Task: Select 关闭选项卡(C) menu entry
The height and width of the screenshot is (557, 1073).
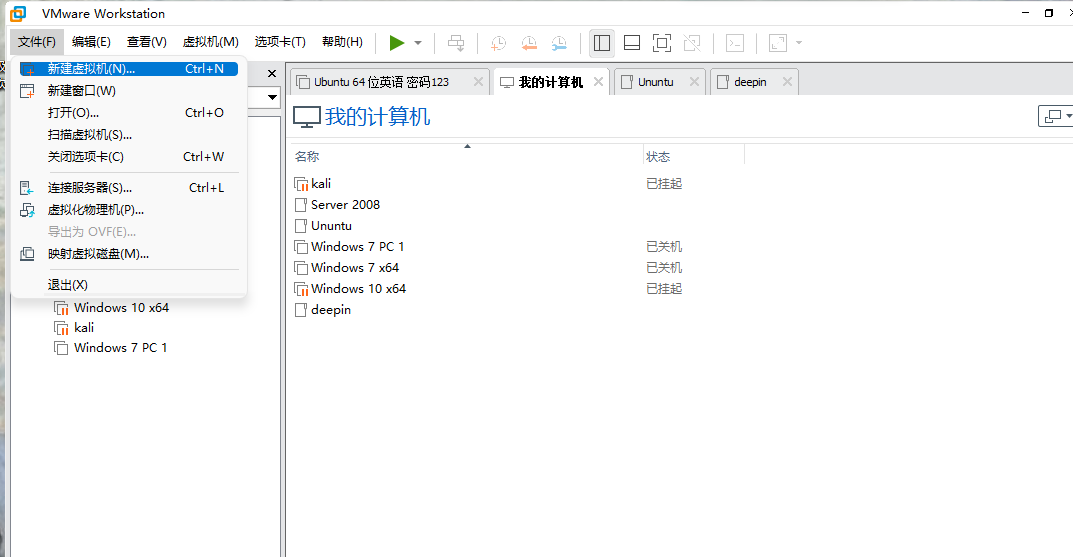Action: [129, 156]
